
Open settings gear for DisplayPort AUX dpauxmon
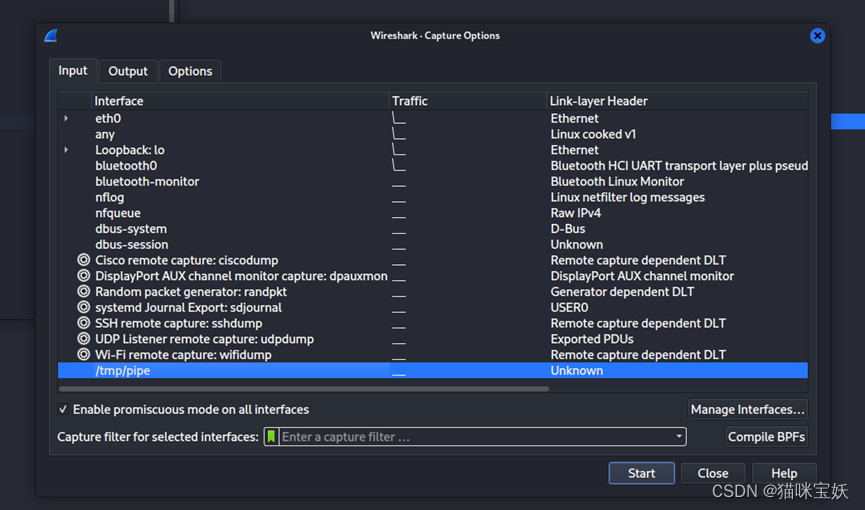pyautogui.click(x=83, y=275)
